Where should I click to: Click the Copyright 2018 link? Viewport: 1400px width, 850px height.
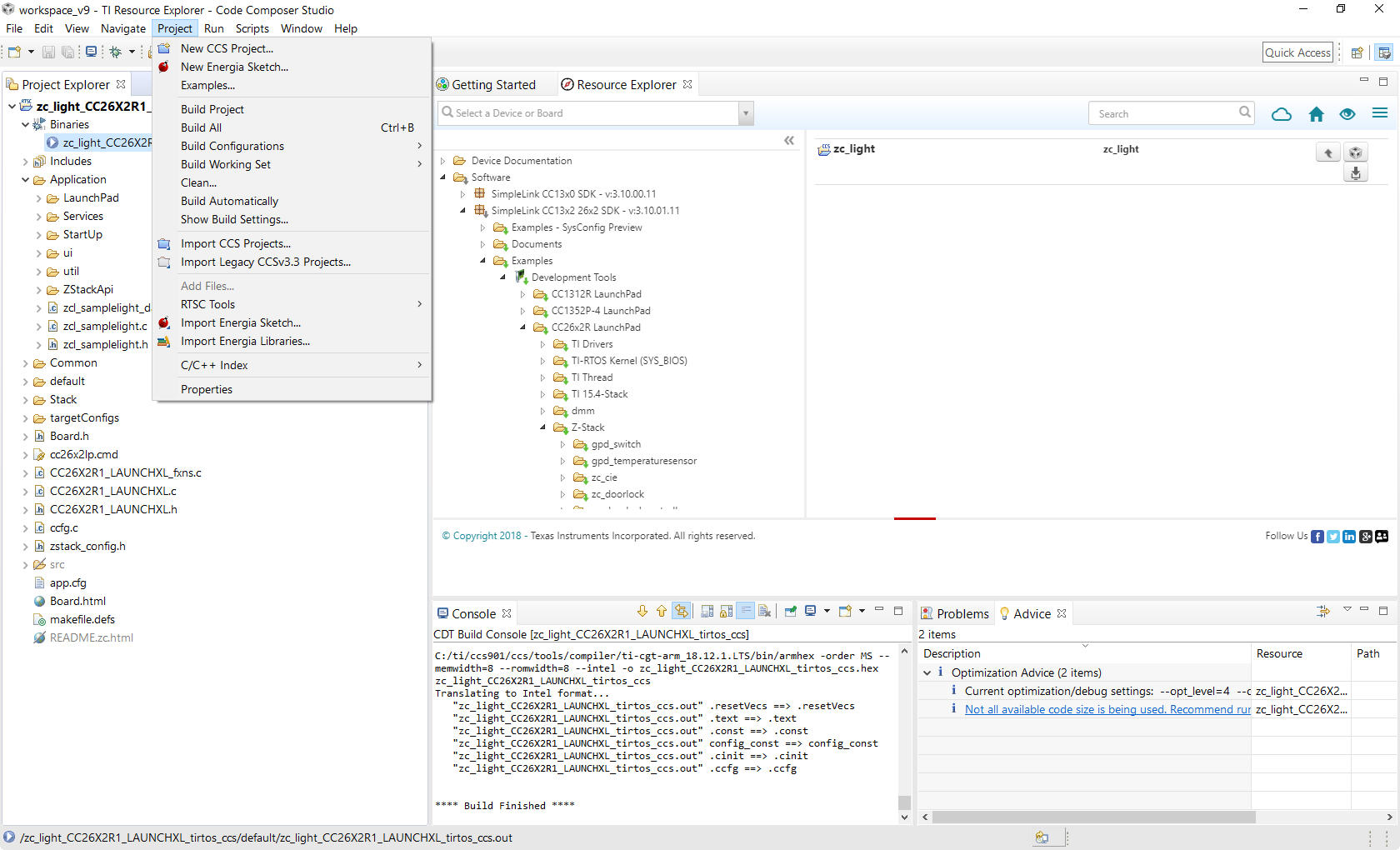pyautogui.click(x=482, y=536)
